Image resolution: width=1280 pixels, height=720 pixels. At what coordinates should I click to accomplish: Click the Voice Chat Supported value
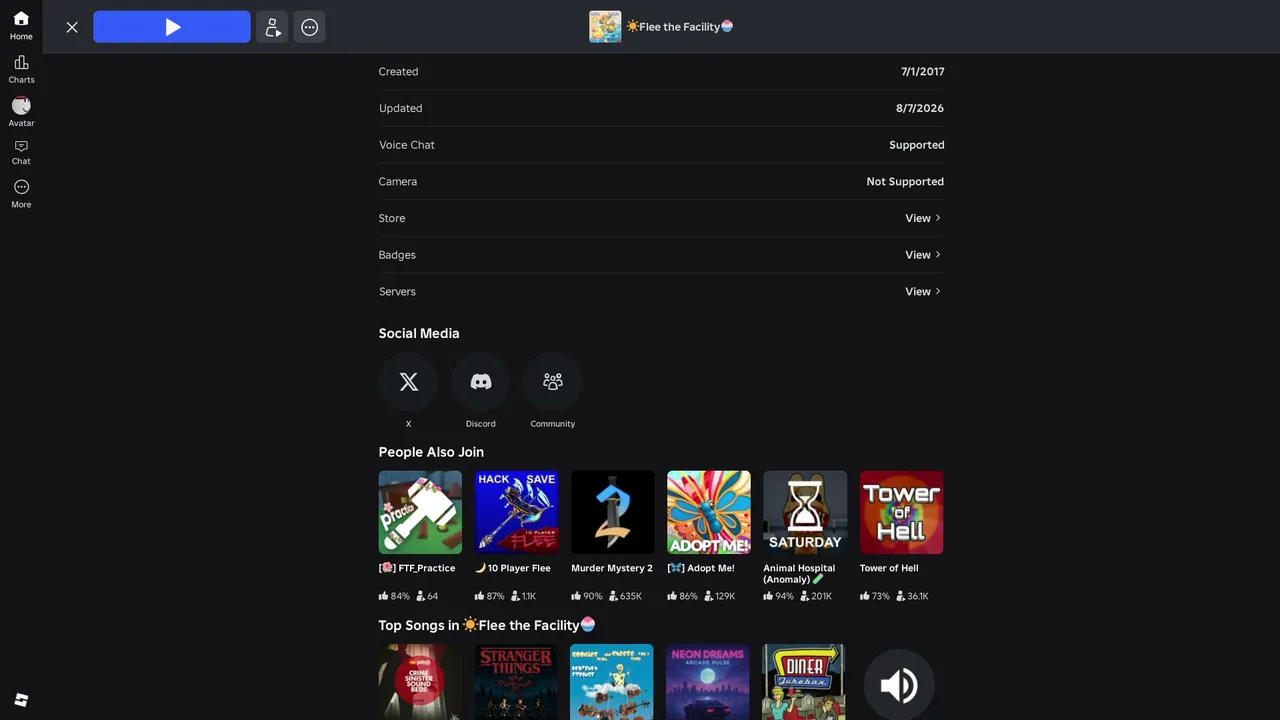pyautogui.click(x=917, y=145)
